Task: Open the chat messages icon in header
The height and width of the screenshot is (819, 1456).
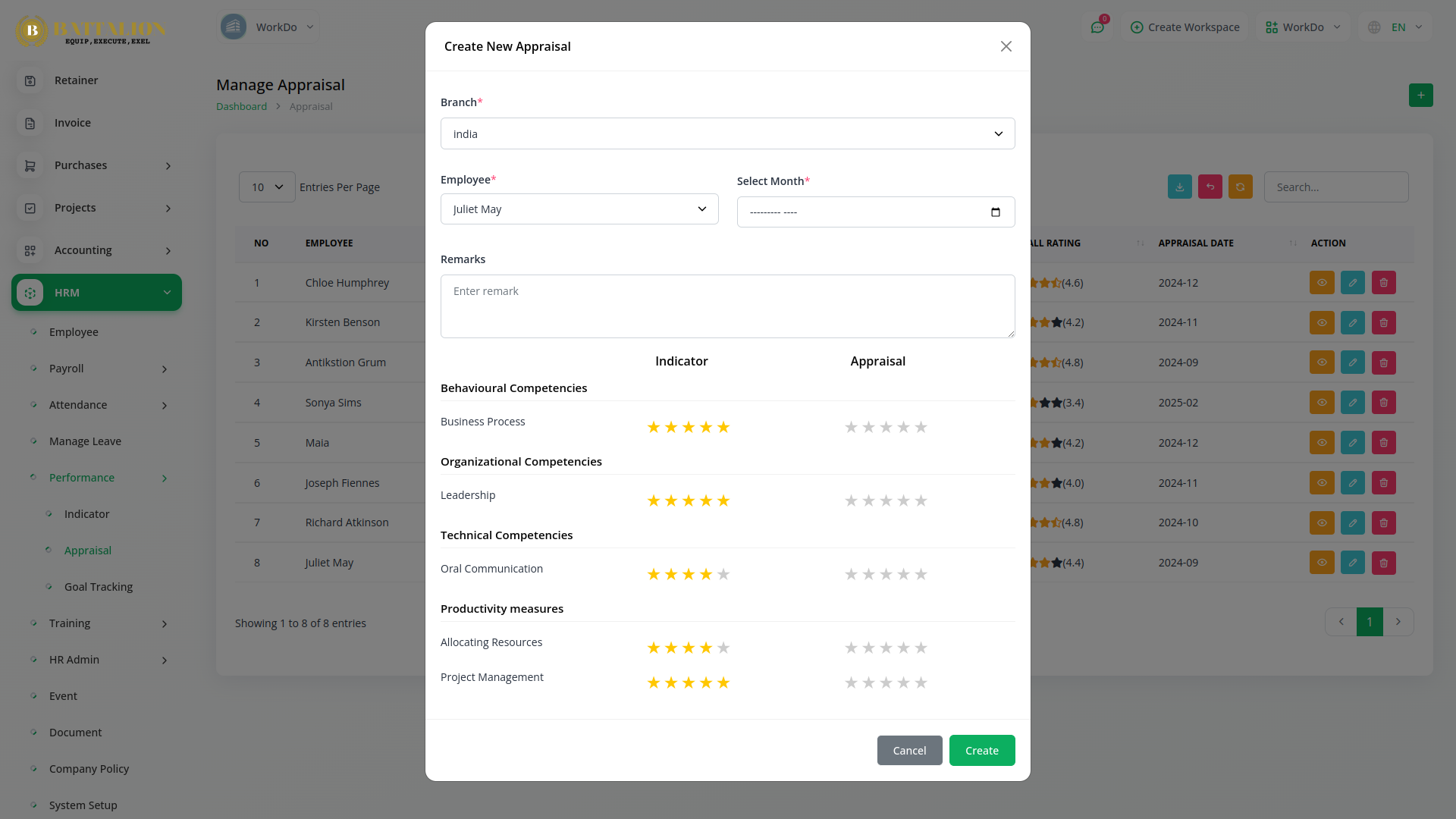Action: pos(1097,27)
